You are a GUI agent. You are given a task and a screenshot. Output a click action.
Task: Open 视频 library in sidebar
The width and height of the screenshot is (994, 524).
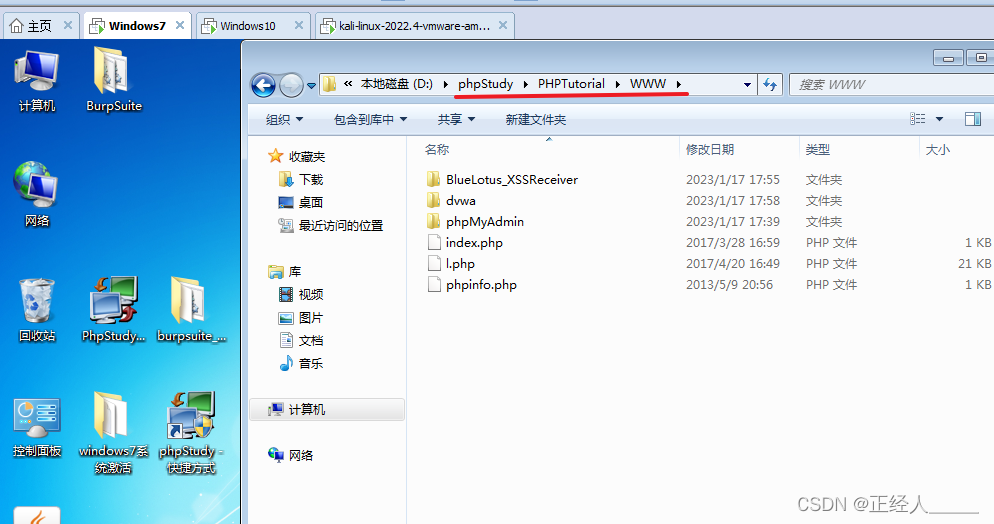tap(301, 294)
